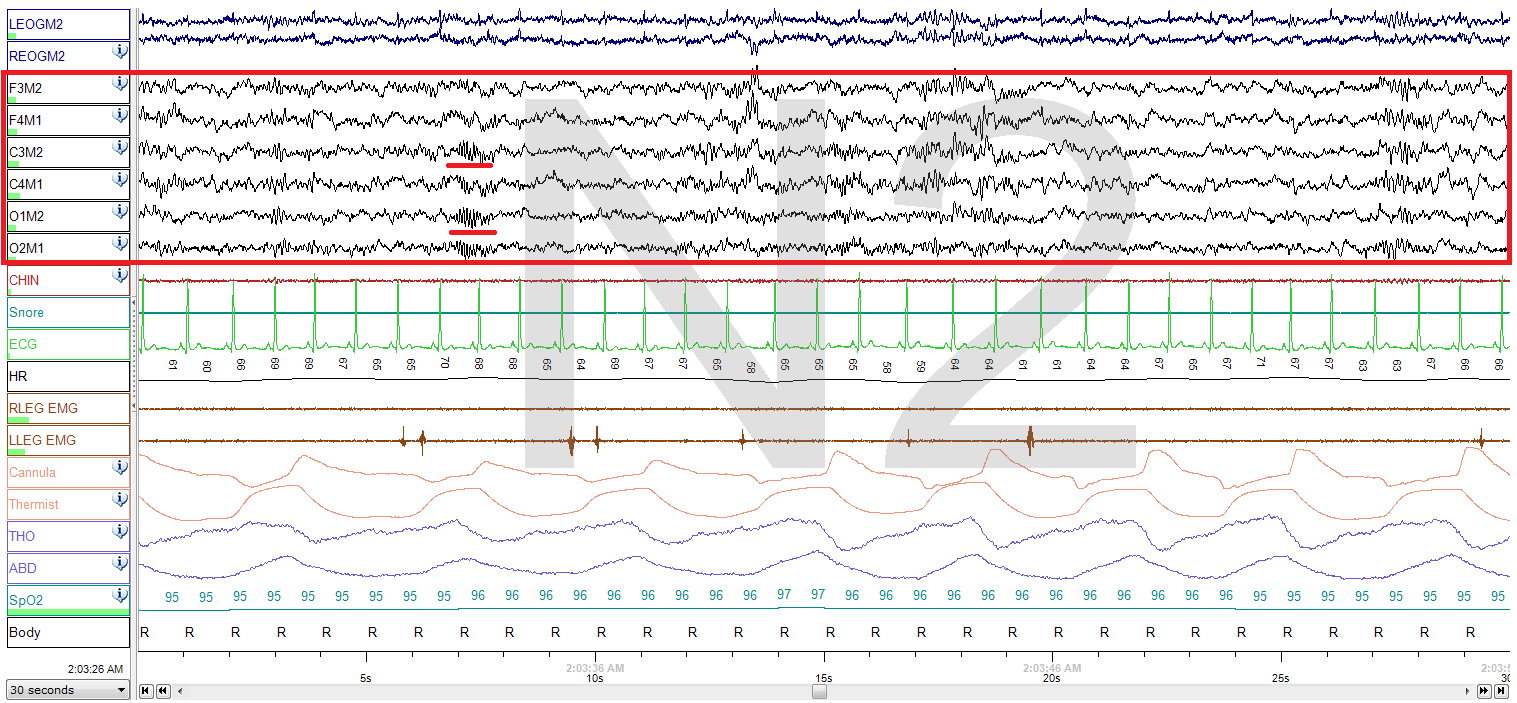Screen dimensions: 1517x703
Task: Open the Cannula channel info icon
Action: pyautogui.click(x=120, y=467)
